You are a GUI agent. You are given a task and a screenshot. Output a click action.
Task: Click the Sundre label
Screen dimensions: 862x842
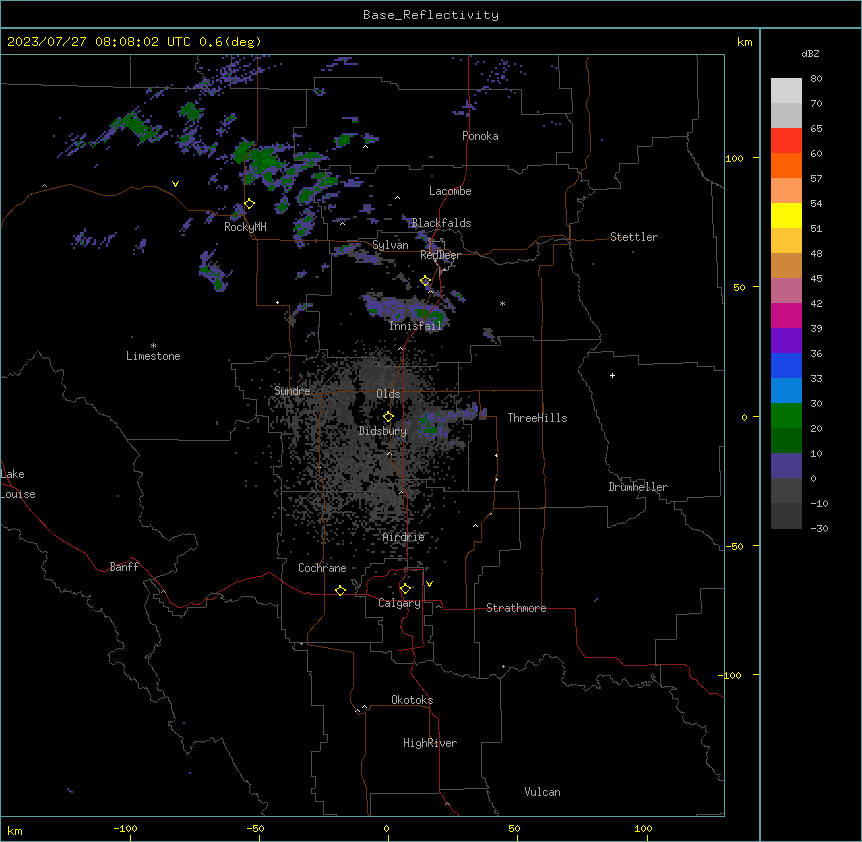(x=292, y=391)
